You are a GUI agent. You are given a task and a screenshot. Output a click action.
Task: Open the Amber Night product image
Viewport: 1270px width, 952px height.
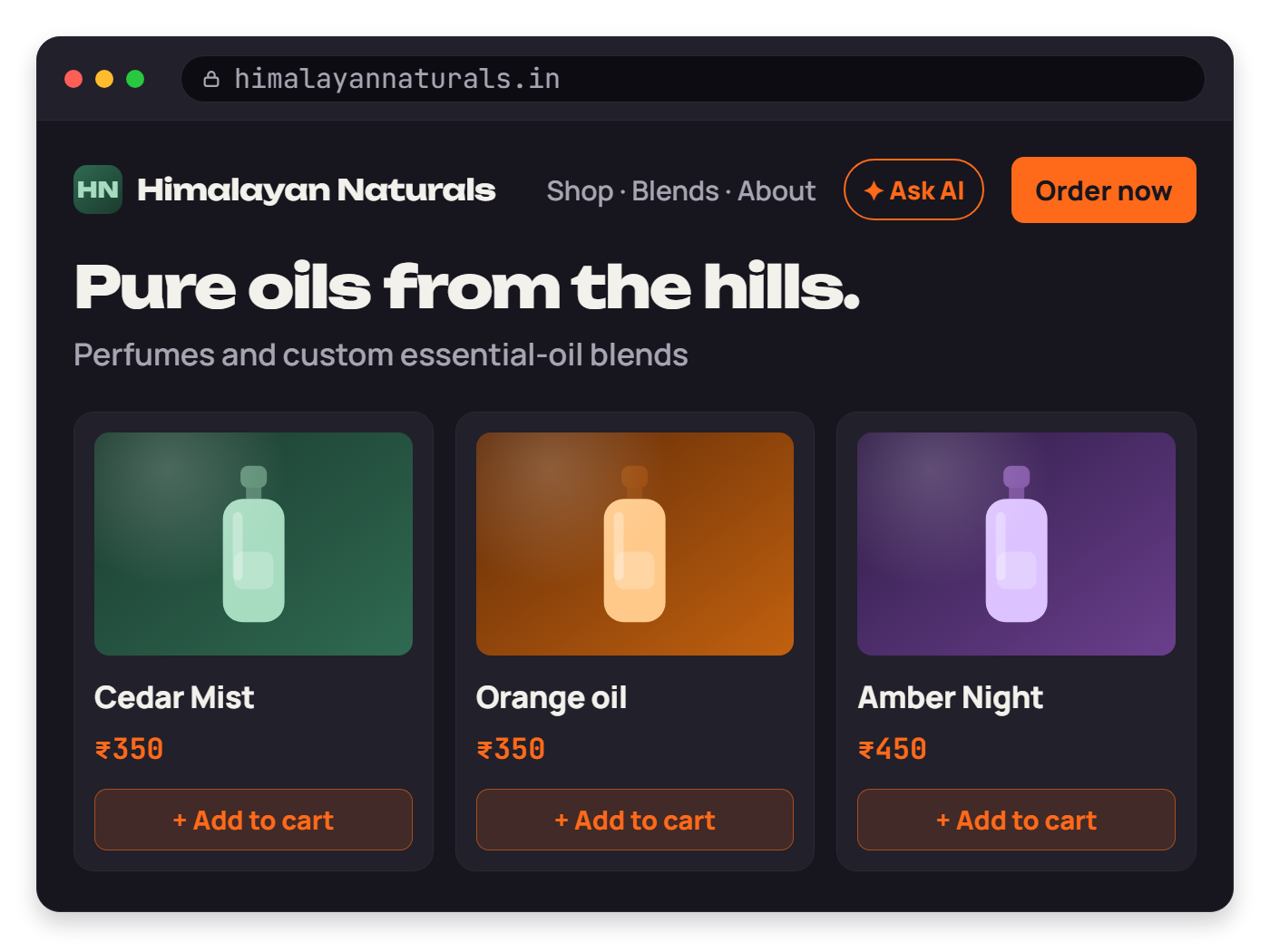pos(1016,544)
